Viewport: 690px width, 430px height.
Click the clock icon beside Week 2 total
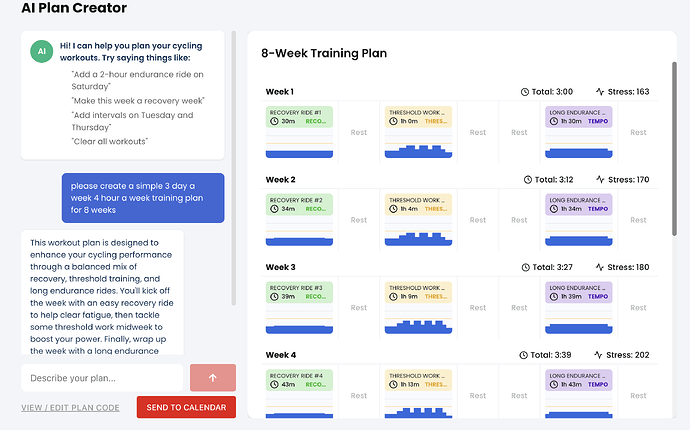click(525, 180)
